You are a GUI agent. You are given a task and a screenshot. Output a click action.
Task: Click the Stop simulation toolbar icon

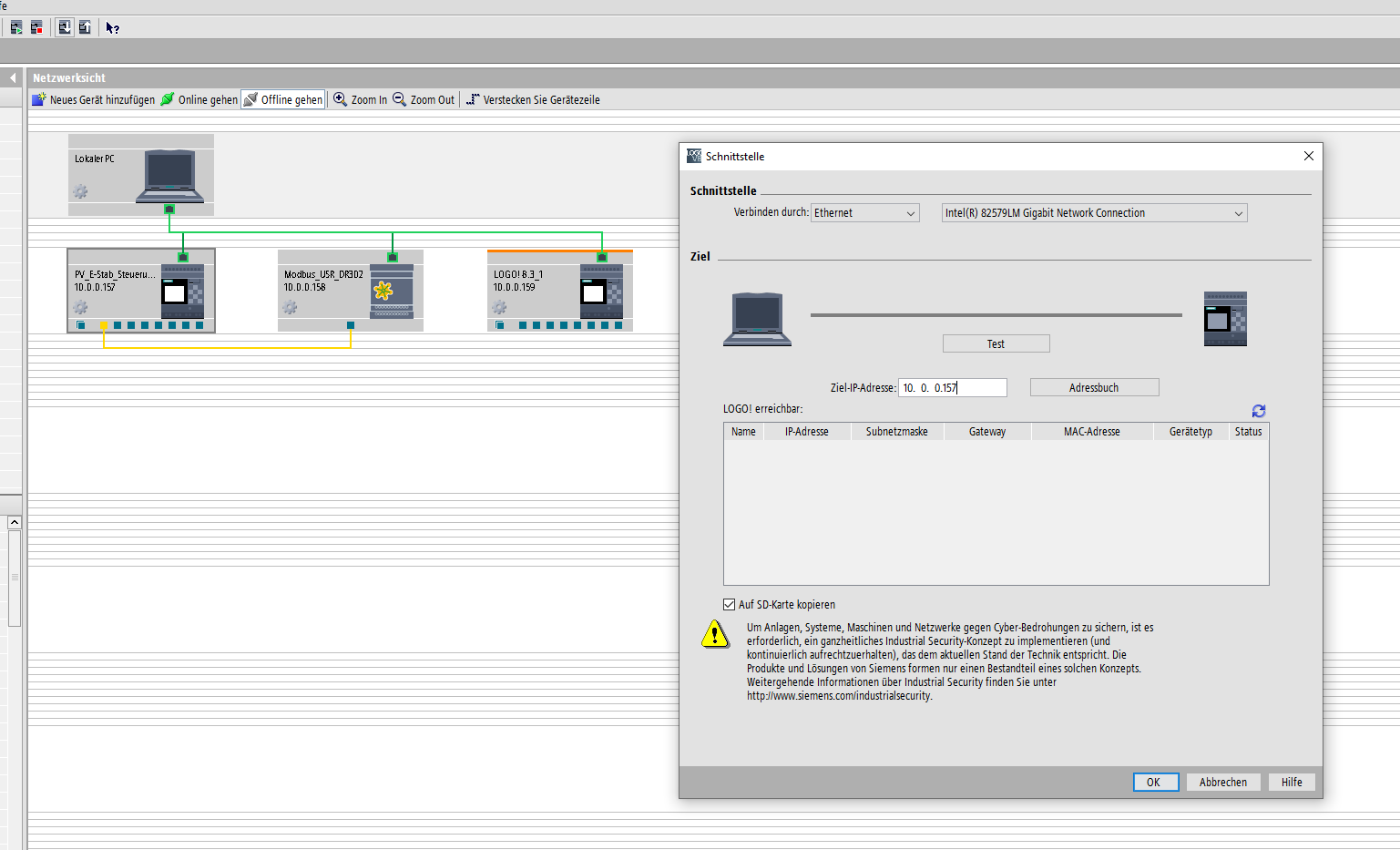click(36, 27)
